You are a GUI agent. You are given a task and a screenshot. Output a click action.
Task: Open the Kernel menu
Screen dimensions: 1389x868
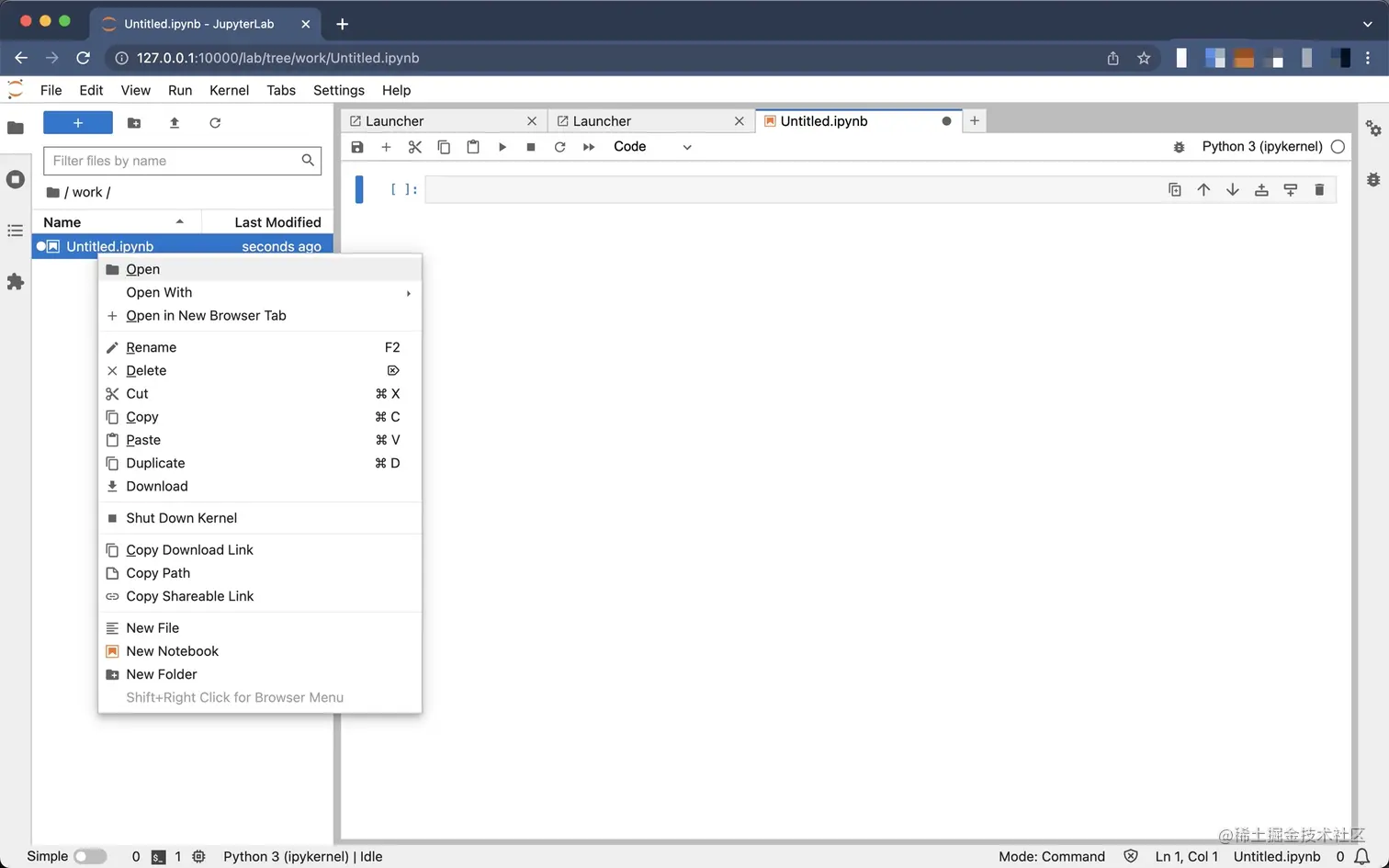click(x=229, y=90)
